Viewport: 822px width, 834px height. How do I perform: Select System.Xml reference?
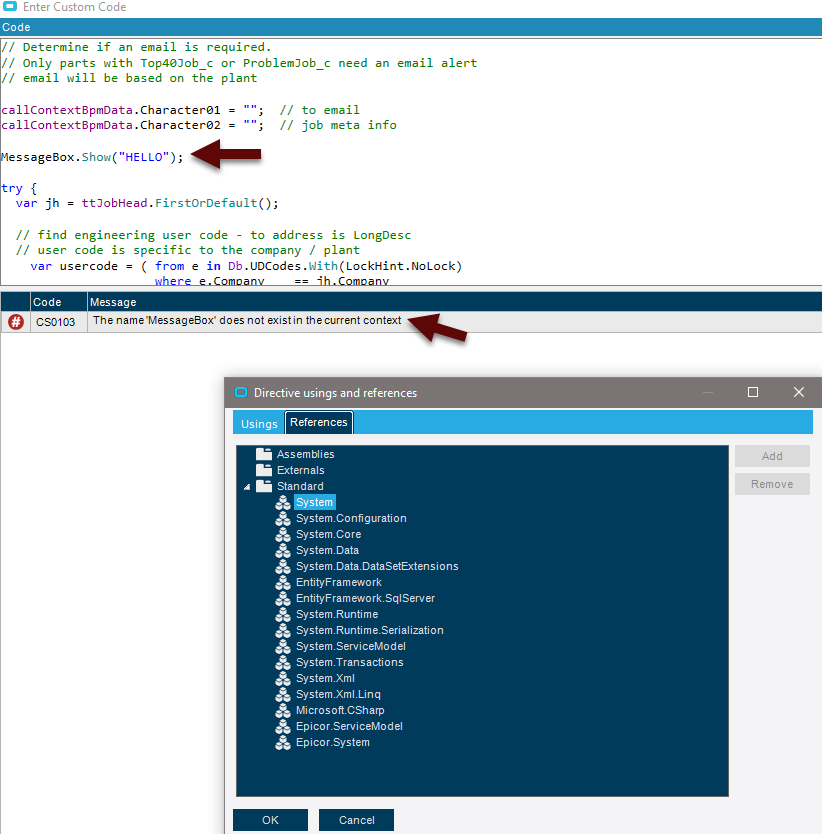tap(325, 678)
